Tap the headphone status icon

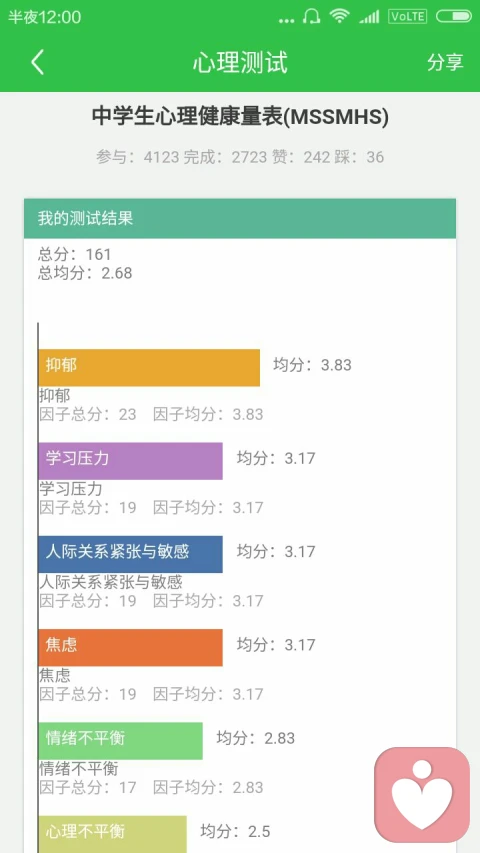coord(311,16)
